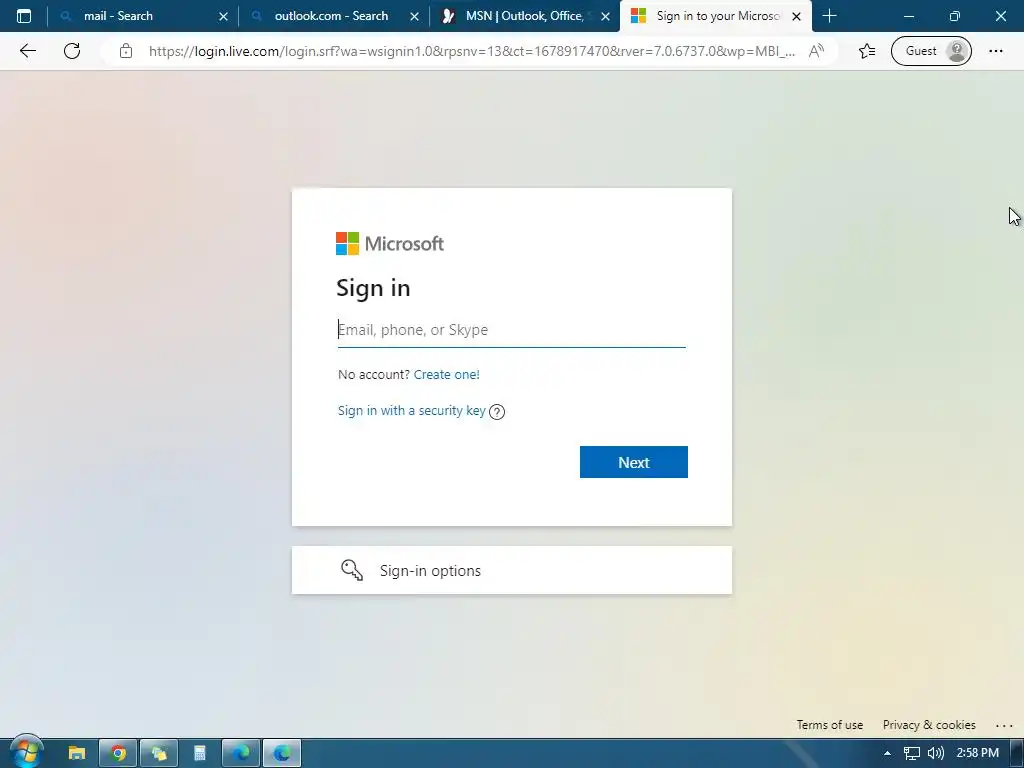Click the 2:58 PM clock
Image resolution: width=1024 pixels, height=768 pixels.
pyautogui.click(x=977, y=753)
